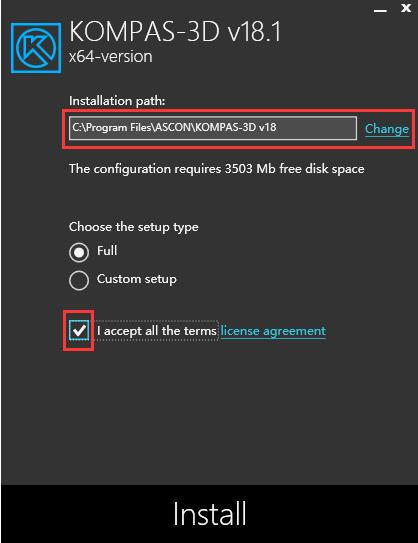The height and width of the screenshot is (543, 418).
Task: Click the 'Full' option label text
Action: tap(107, 250)
